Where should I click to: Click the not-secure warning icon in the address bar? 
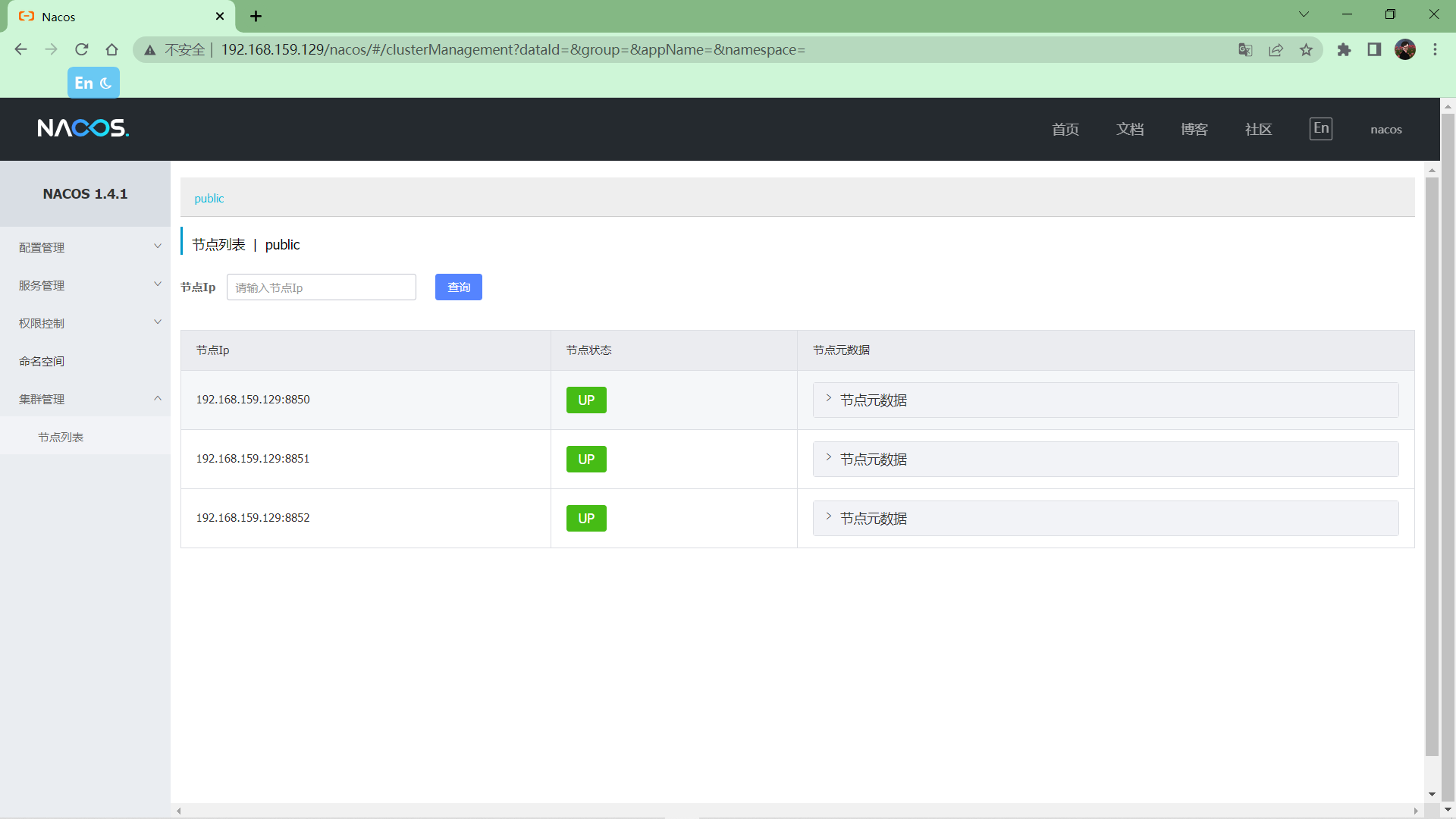150,50
